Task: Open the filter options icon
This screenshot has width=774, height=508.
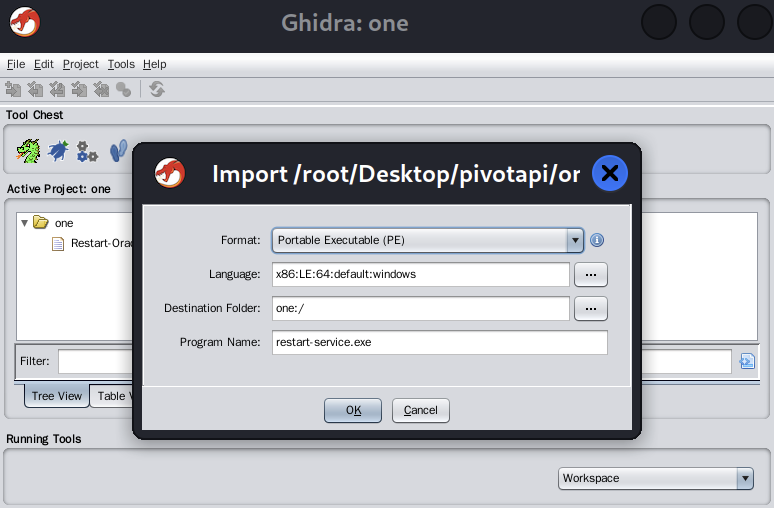Action: 747,361
